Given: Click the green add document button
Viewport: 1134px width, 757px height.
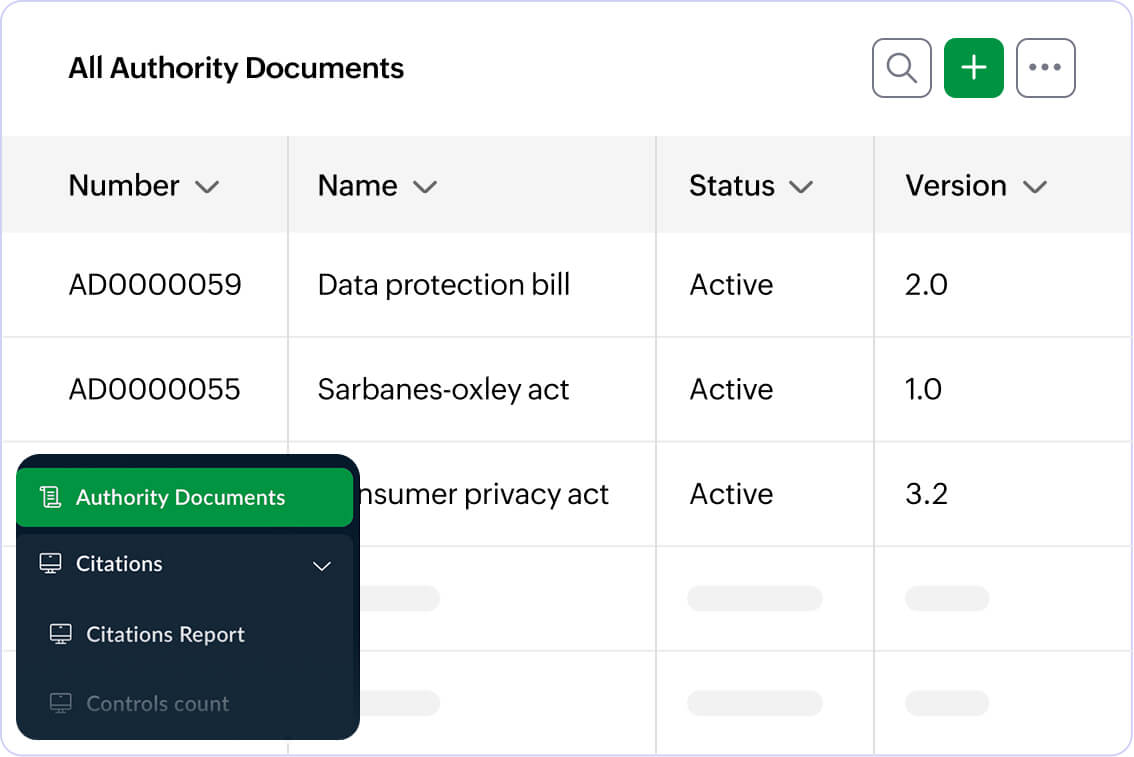Looking at the screenshot, I should pyautogui.click(x=973, y=68).
